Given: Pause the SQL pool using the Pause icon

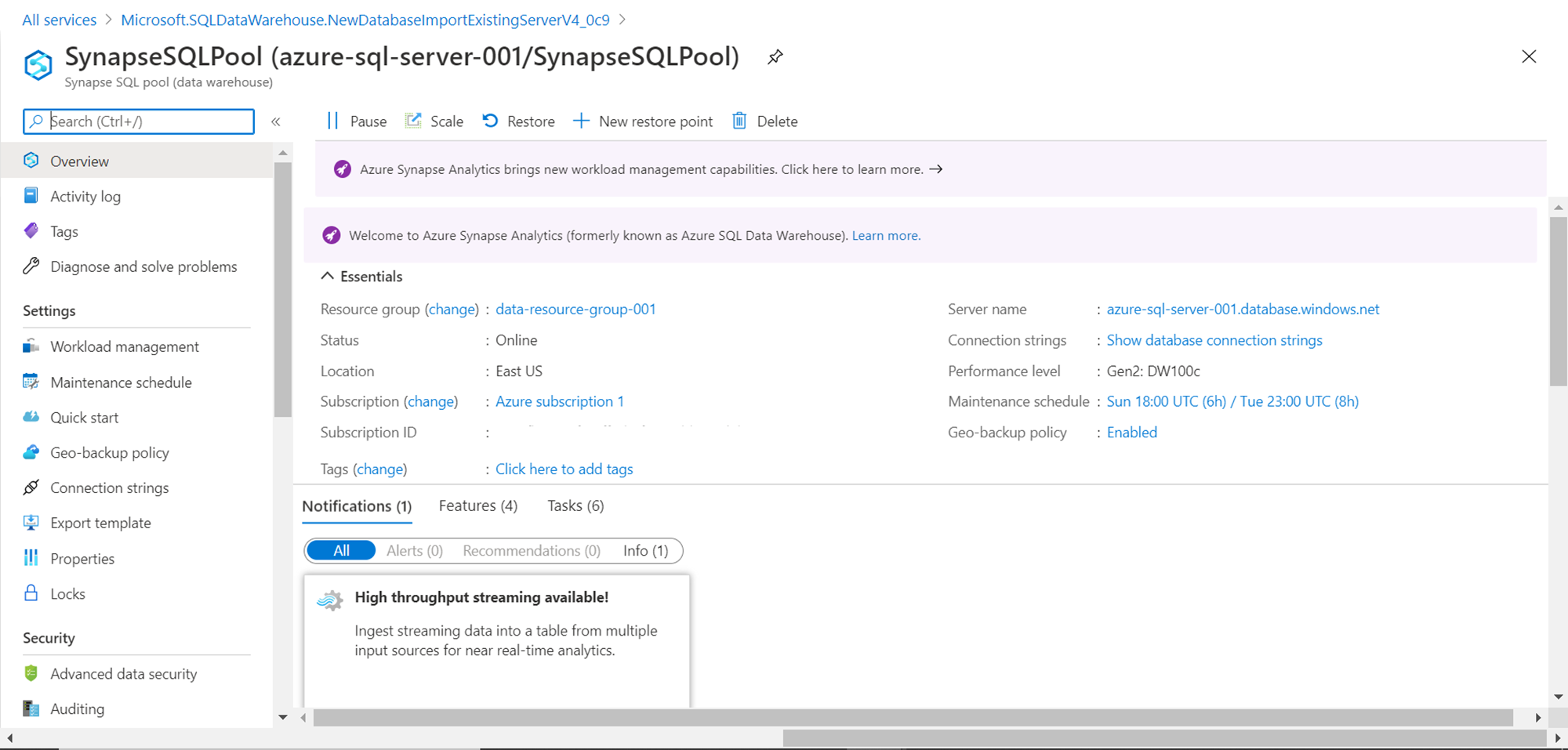Looking at the screenshot, I should 332,121.
